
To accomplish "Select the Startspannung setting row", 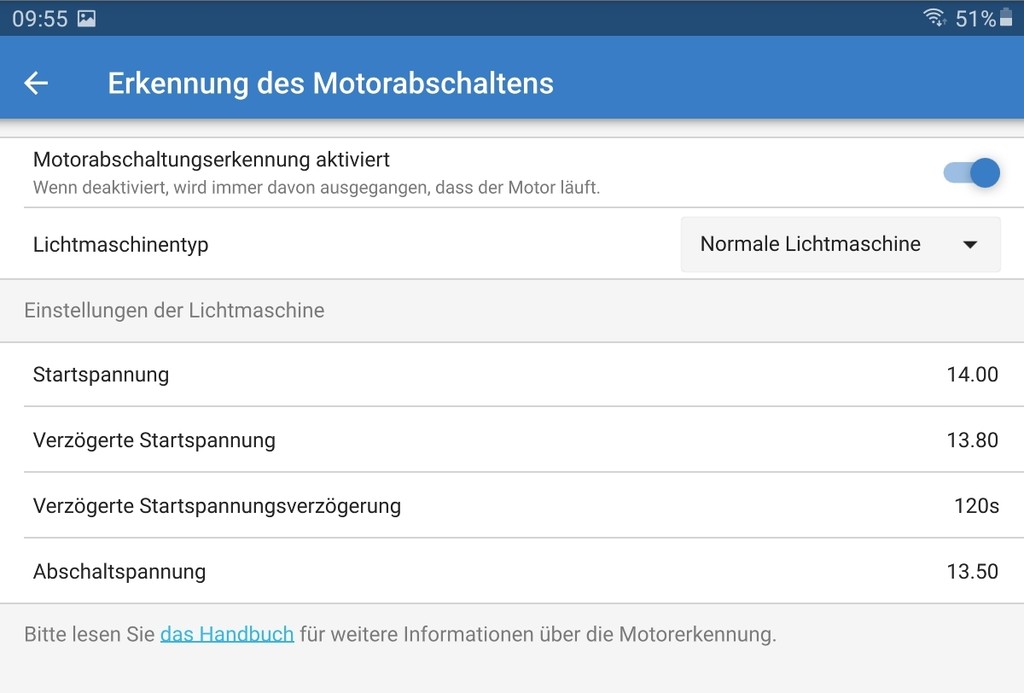I will pos(512,374).
